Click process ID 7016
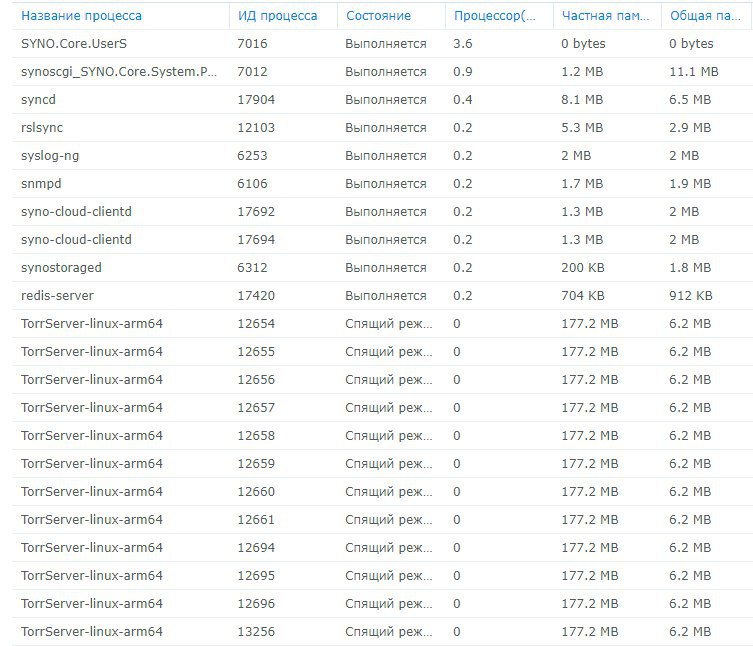The width and height of the screenshot is (753, 646). [x=252, y=44]
